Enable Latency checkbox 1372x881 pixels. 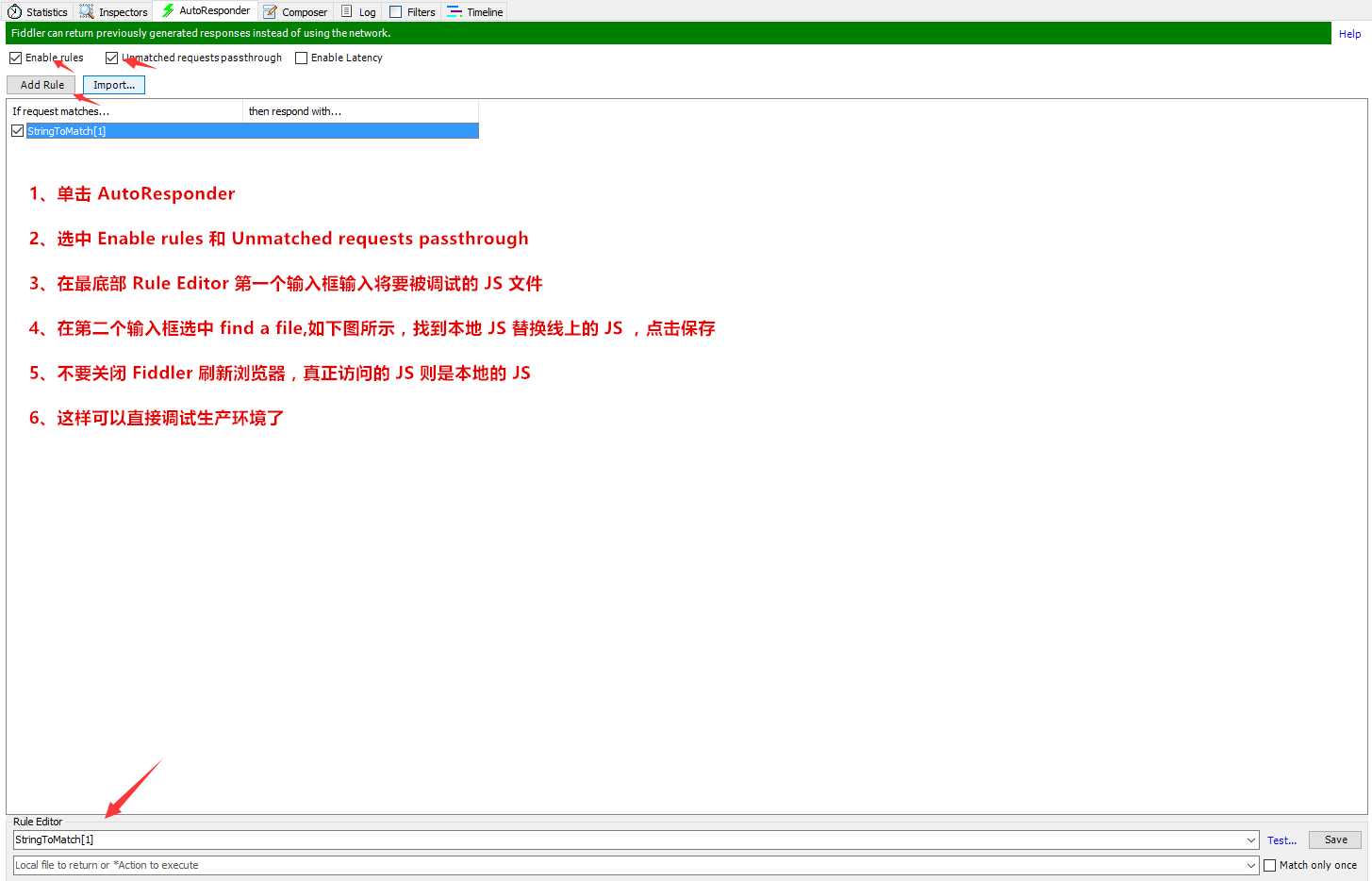pos(301,58)
